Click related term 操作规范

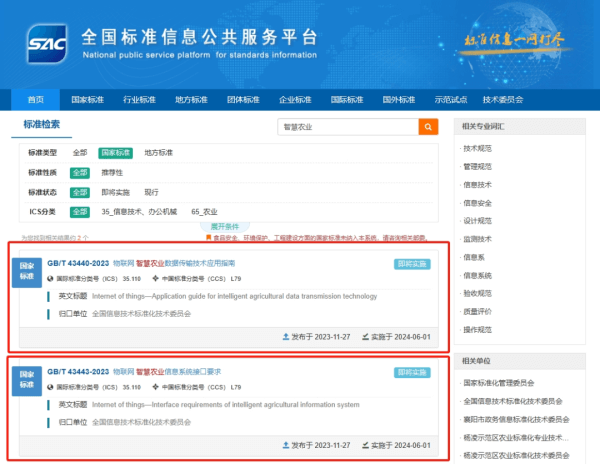coord(478,329)
